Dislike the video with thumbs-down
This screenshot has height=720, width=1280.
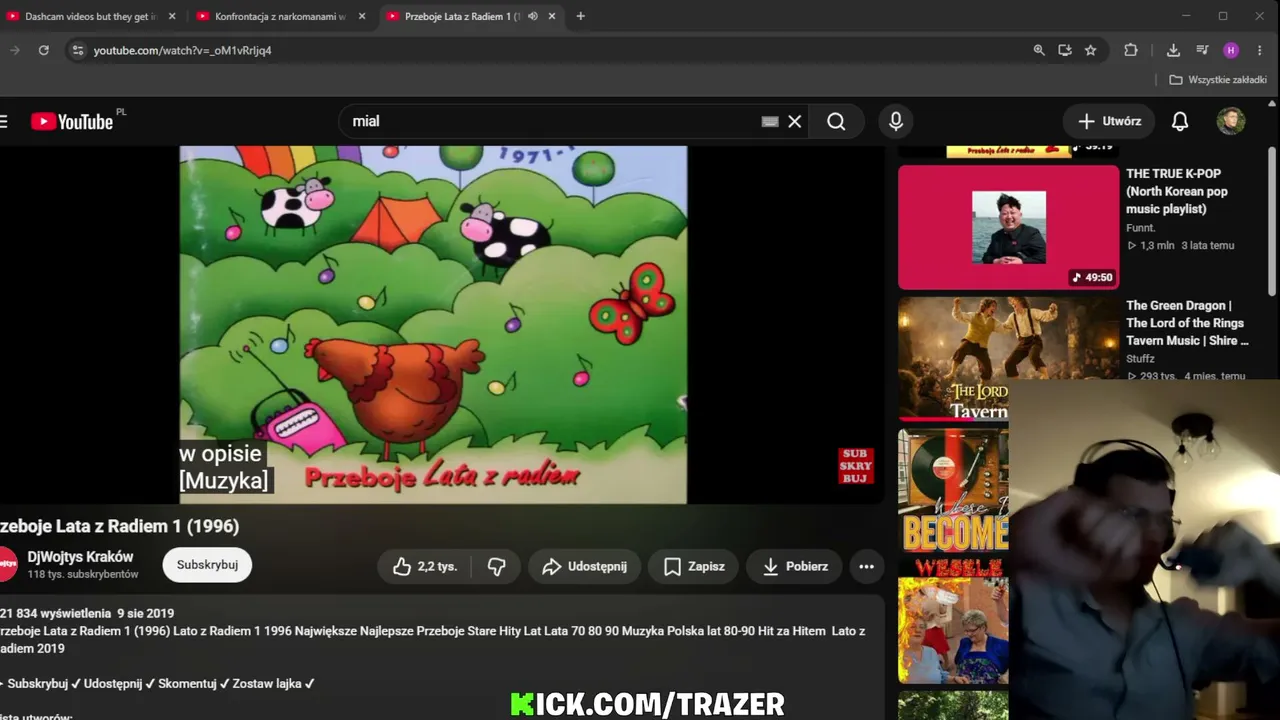coord(496,566)
